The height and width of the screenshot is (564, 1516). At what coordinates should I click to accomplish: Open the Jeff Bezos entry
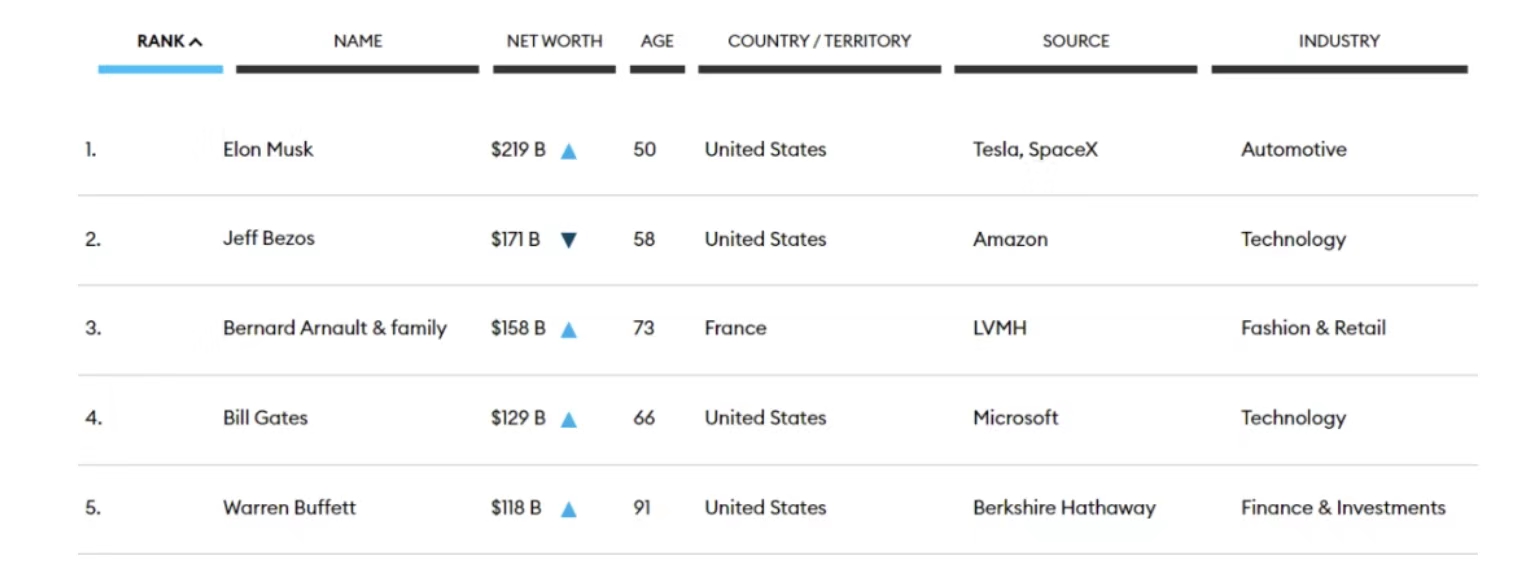click(268, 239)
